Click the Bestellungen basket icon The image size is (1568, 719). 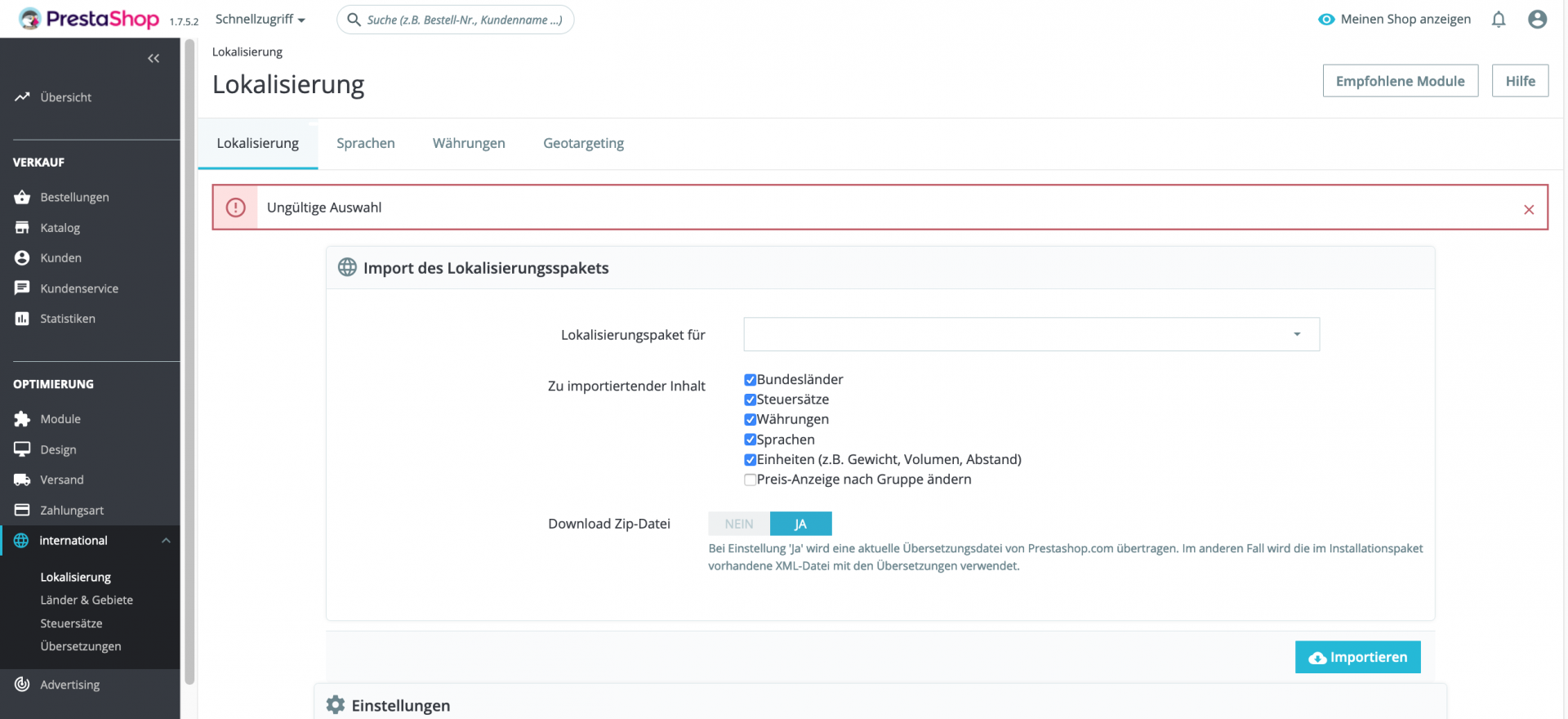coord(22,197)
